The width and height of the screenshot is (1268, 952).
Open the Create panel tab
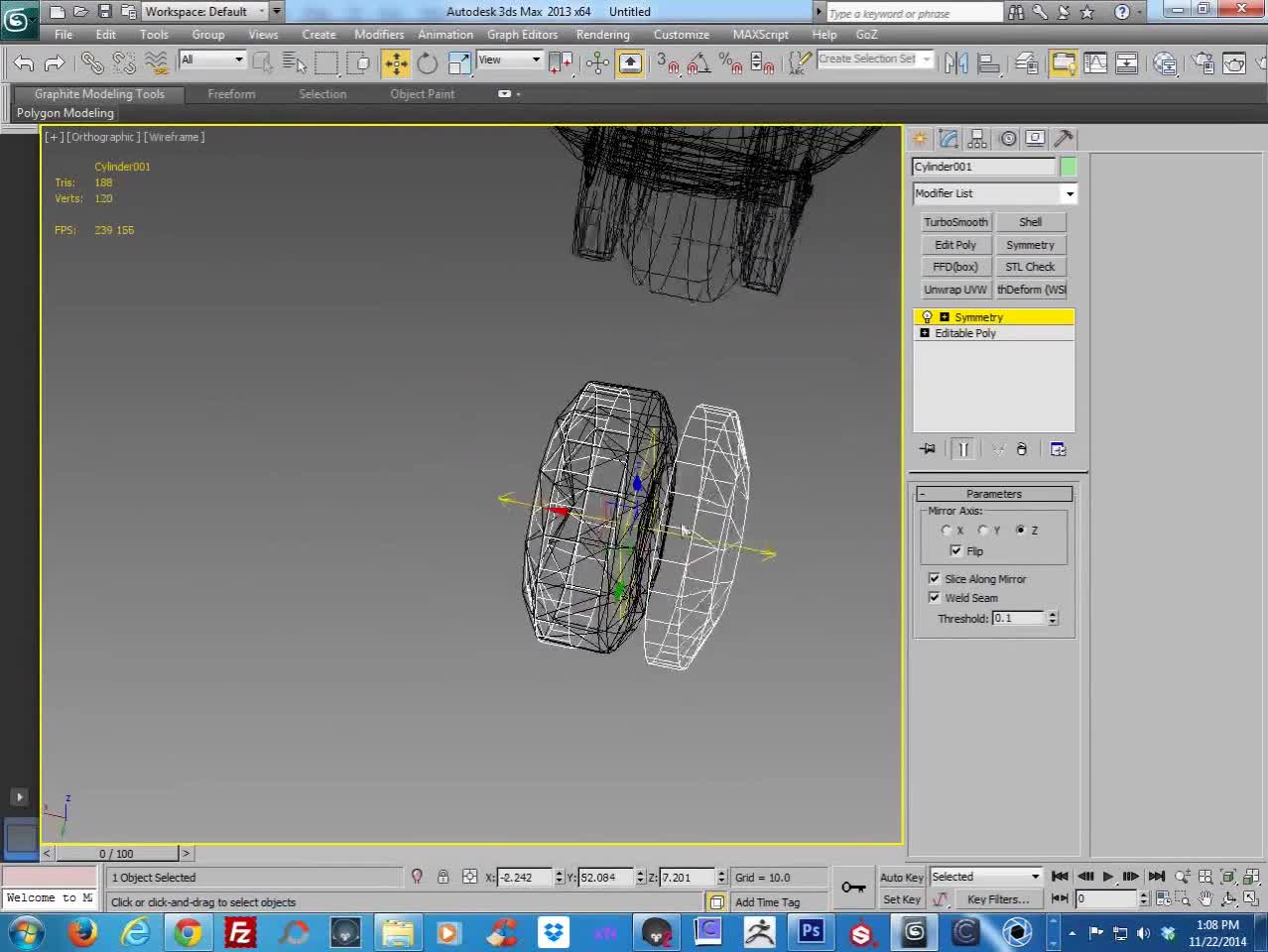[x=920, y=139]
